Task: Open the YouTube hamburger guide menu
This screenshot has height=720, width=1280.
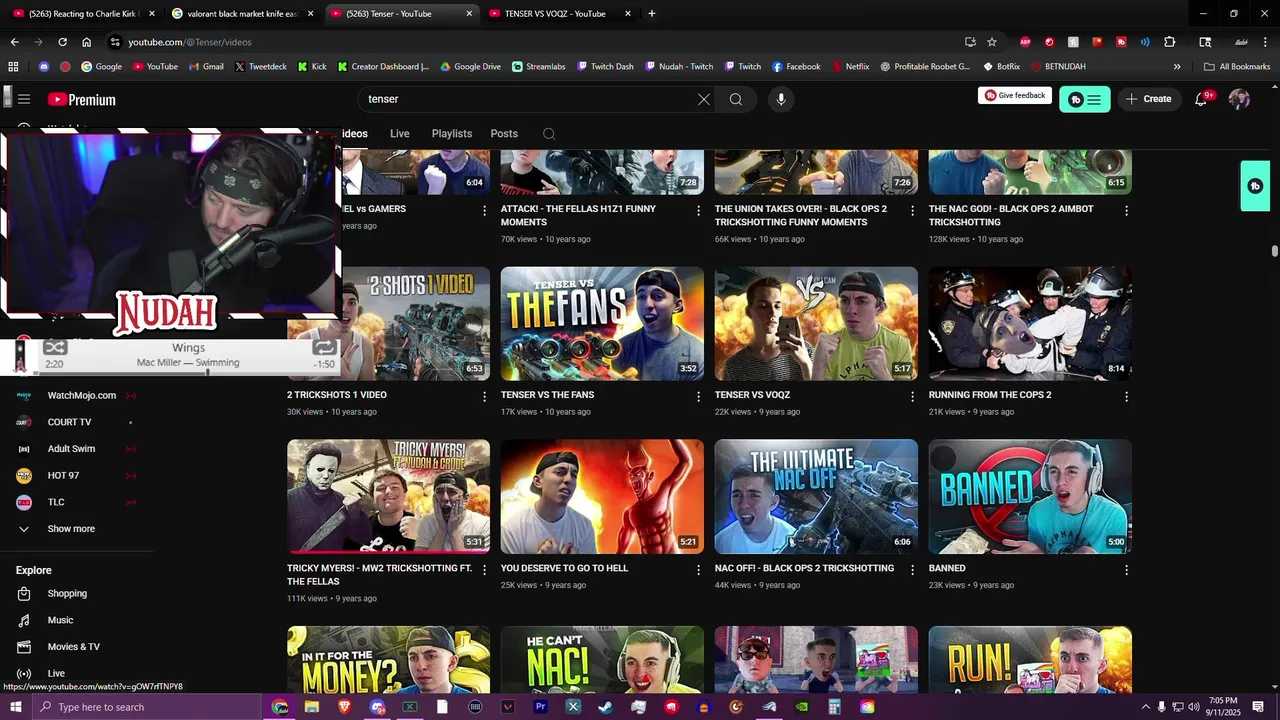Action: [24, 99]
